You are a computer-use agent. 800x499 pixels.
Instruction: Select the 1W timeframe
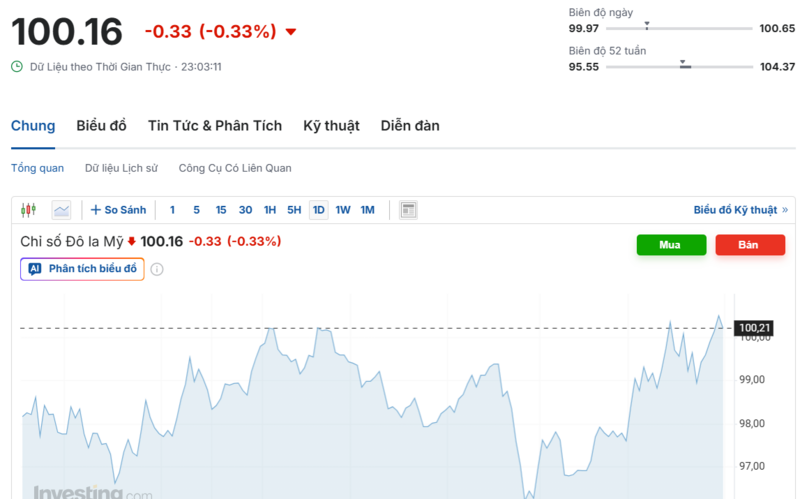343,210
